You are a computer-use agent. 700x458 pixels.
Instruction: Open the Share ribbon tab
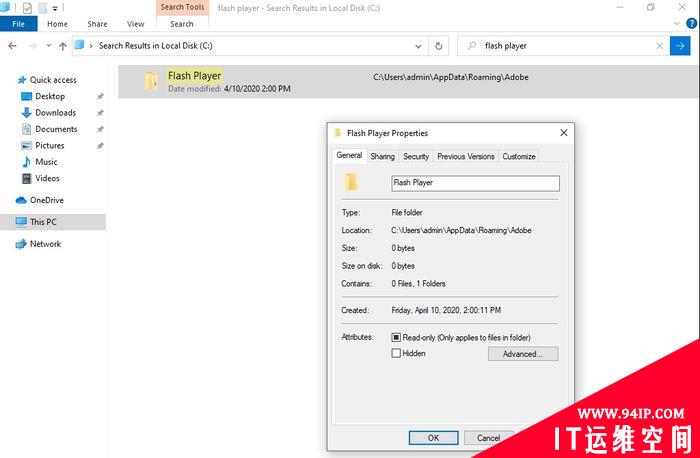click(x=97, y=24)
